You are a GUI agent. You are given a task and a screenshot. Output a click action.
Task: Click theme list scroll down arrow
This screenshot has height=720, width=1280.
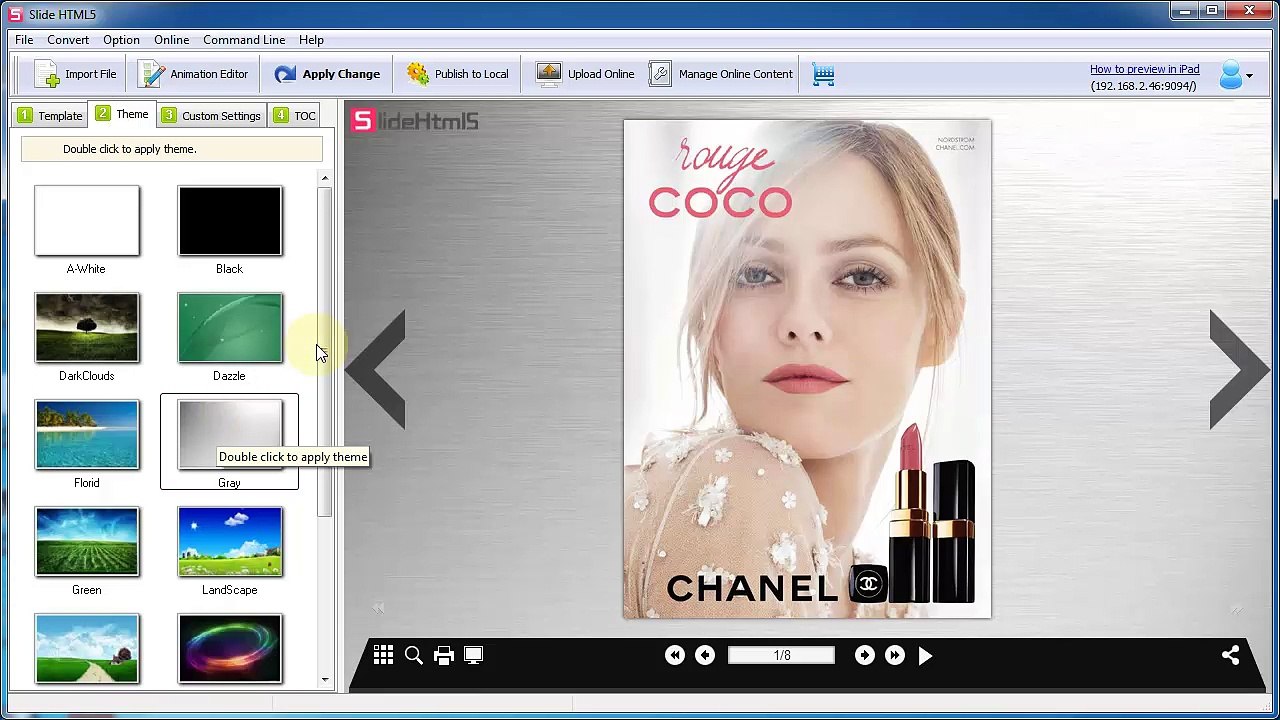pos(325,680)
